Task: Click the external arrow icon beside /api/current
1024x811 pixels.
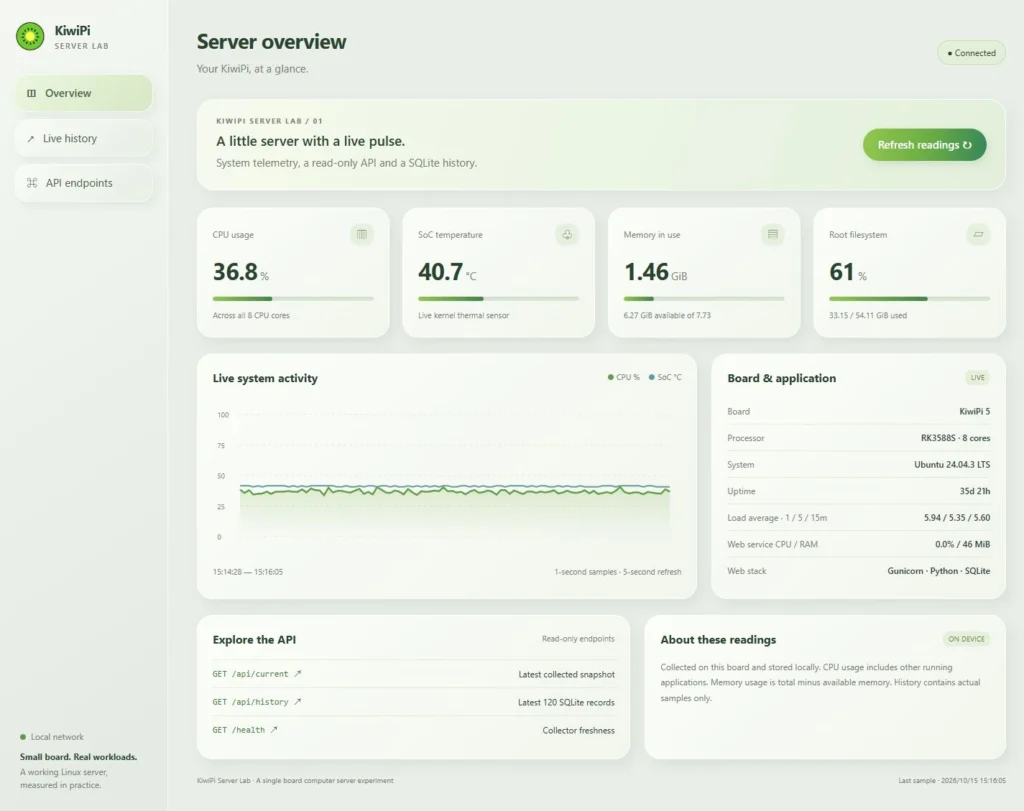Action: 298,673
